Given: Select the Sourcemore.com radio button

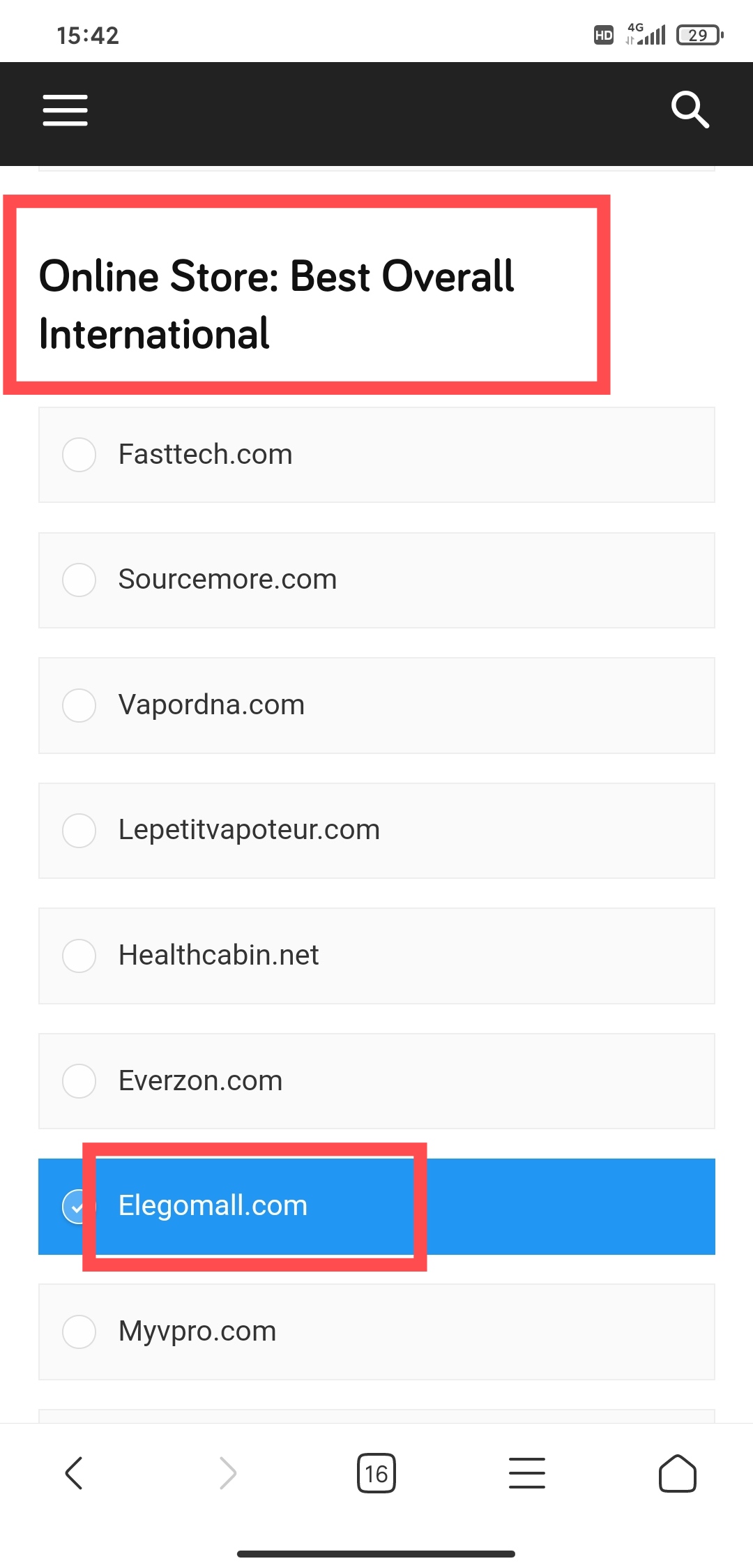Looking at the screenshot, I should 79,580.
